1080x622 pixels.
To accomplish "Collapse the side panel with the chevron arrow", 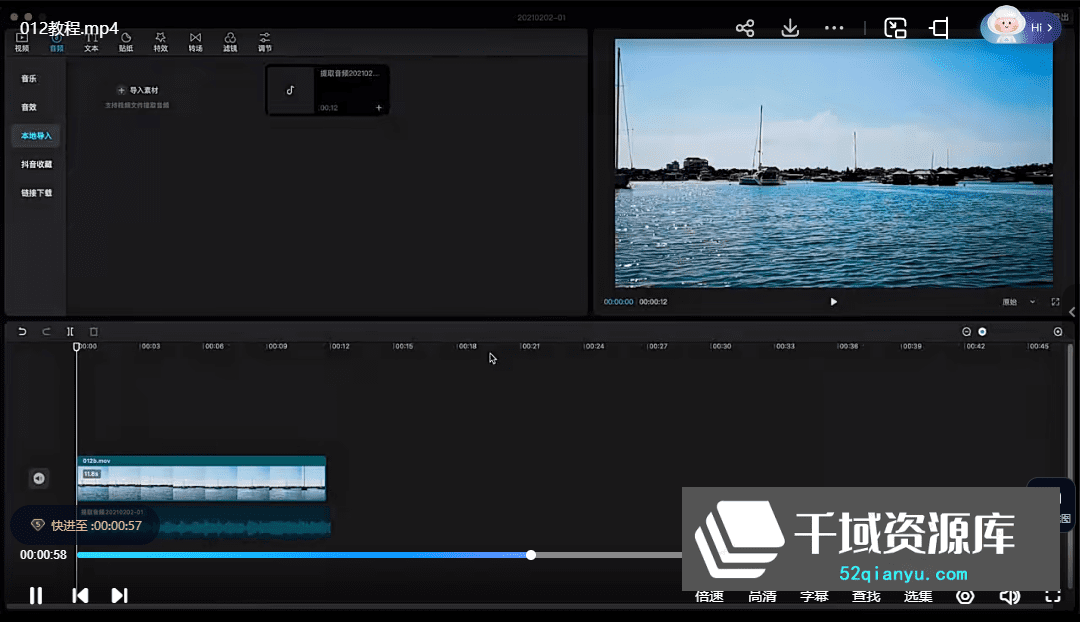I will 1072,312.
